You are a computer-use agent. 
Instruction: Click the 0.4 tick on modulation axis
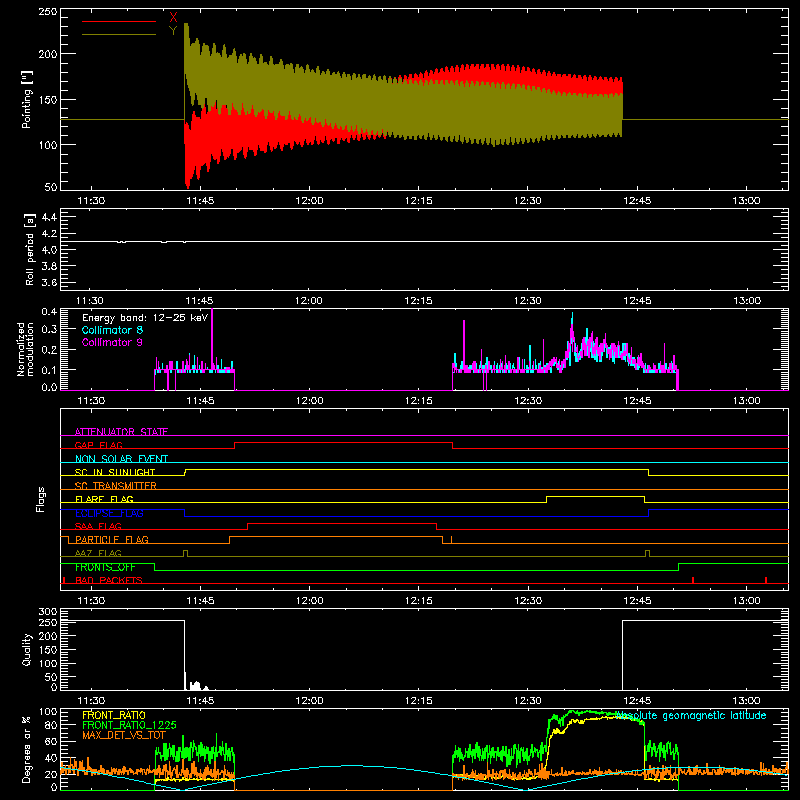coord(49,311)
